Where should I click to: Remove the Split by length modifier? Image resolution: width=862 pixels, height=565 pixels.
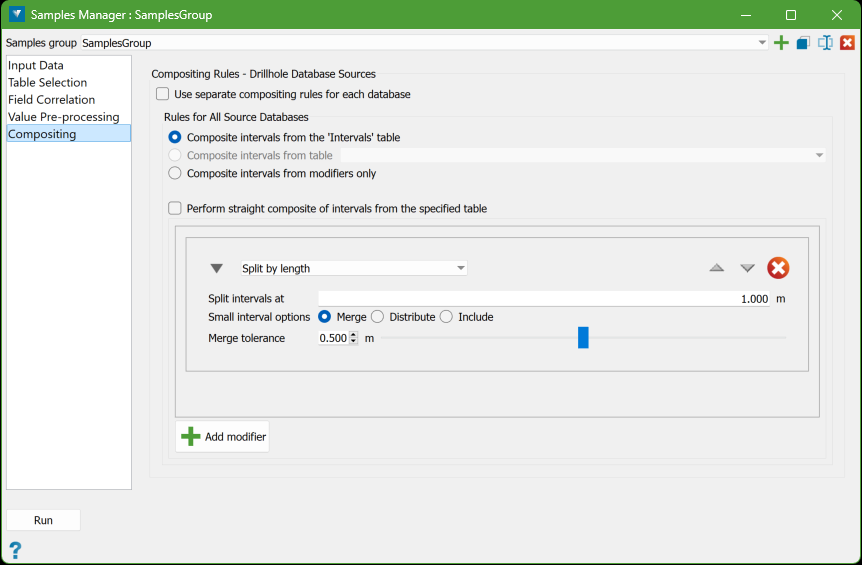[x=778, y=268]
